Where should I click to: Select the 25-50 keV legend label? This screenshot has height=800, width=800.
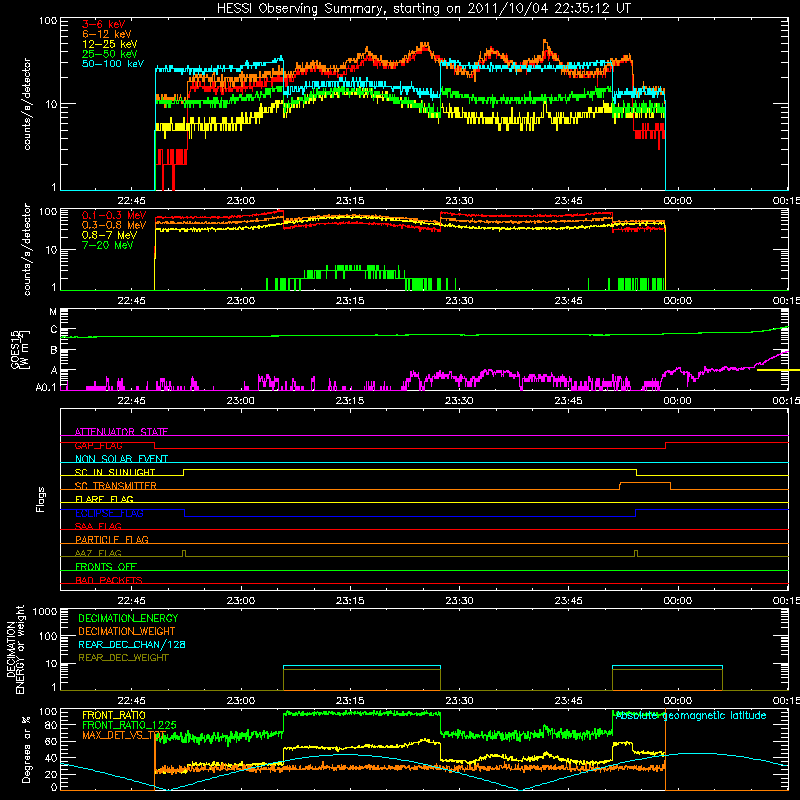click(110, 54)
